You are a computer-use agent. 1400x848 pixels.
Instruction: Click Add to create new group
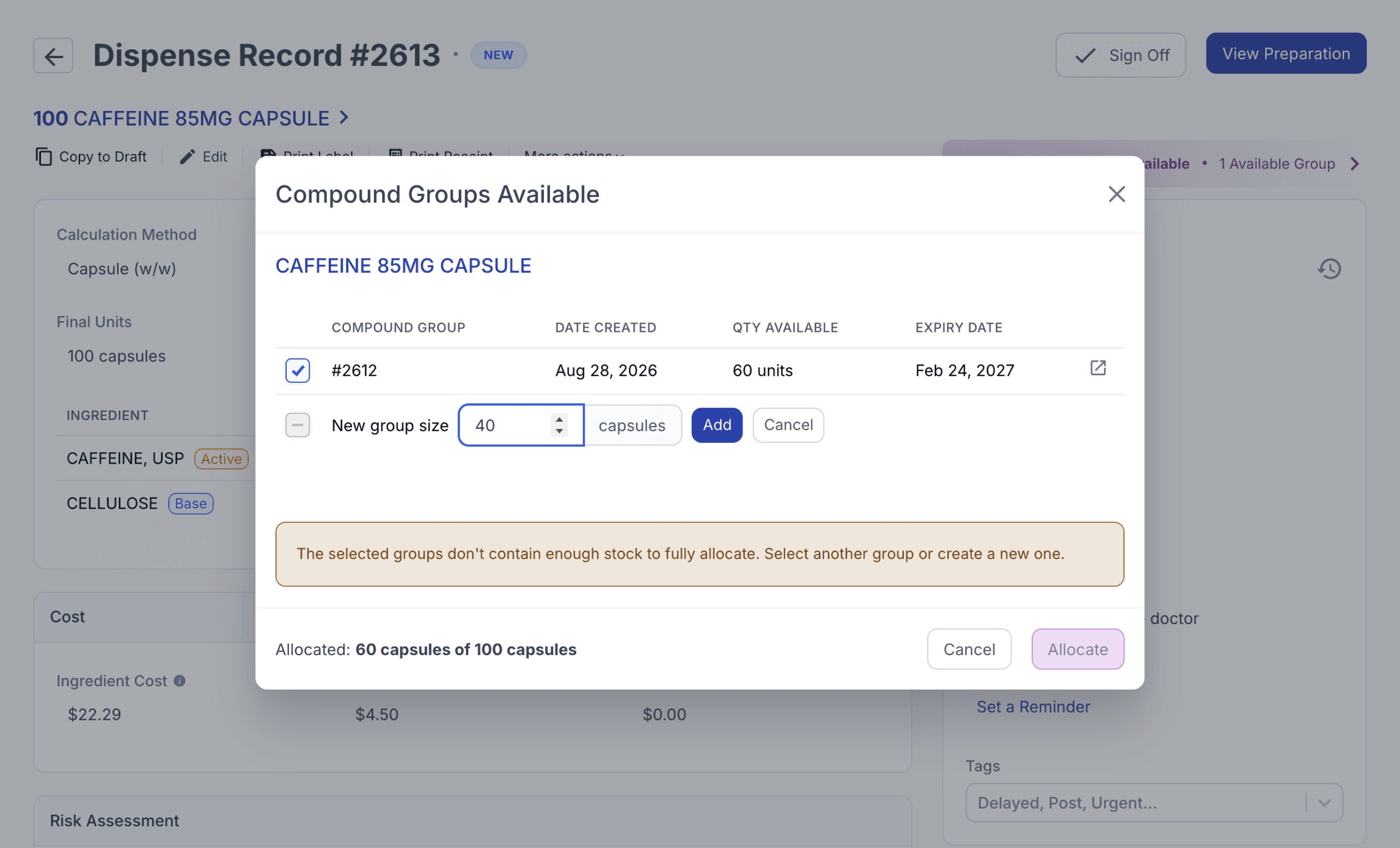coord(717,425)
